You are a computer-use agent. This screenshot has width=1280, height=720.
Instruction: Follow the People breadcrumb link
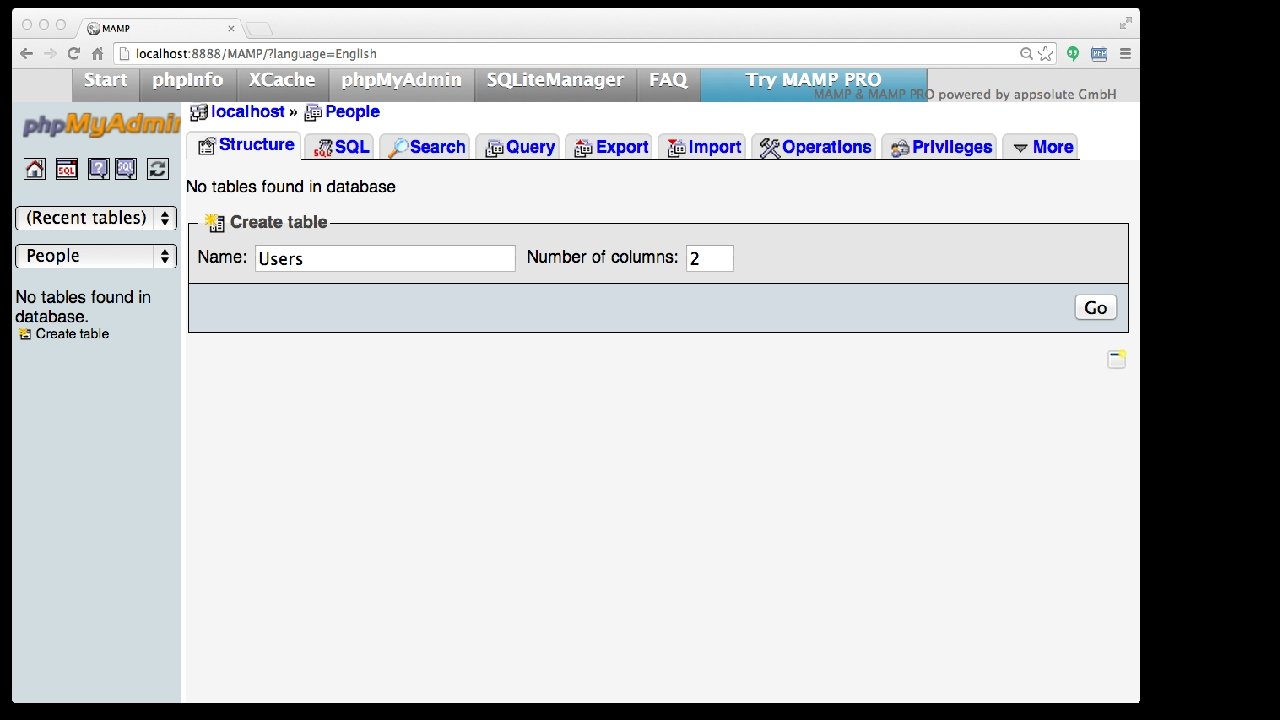pos(352,112)
